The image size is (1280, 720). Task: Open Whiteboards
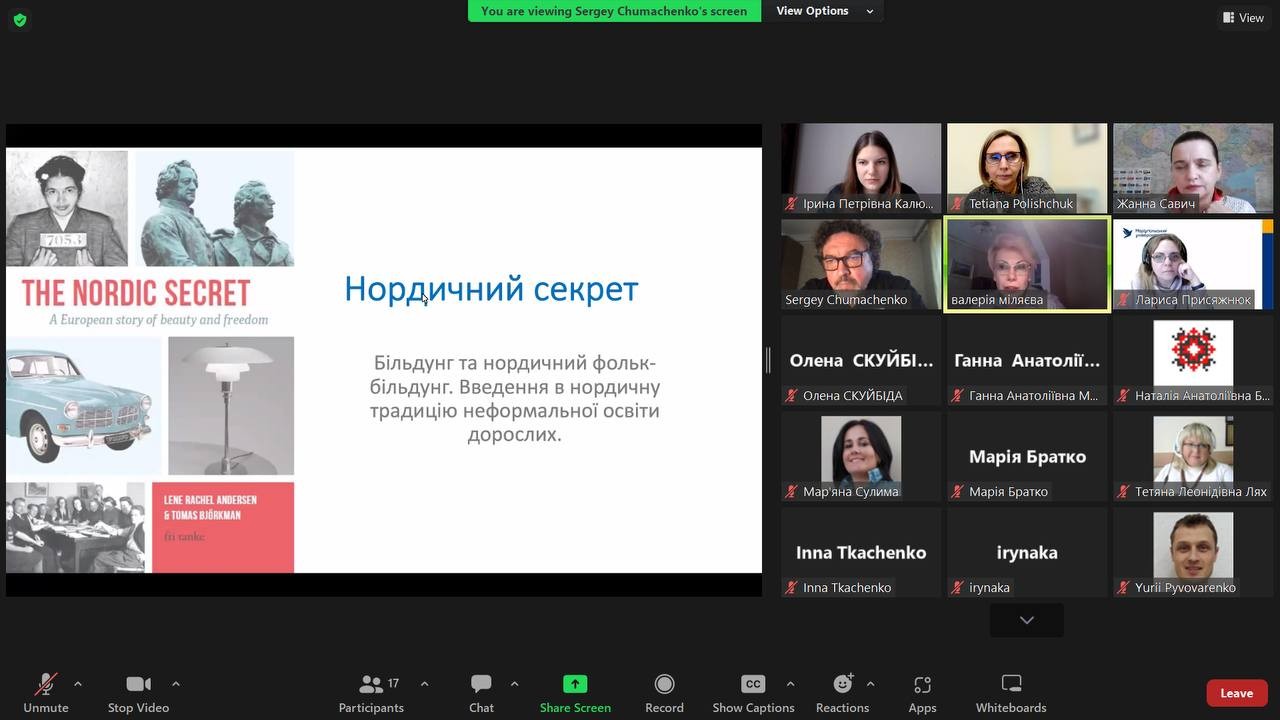[1010, 693]
